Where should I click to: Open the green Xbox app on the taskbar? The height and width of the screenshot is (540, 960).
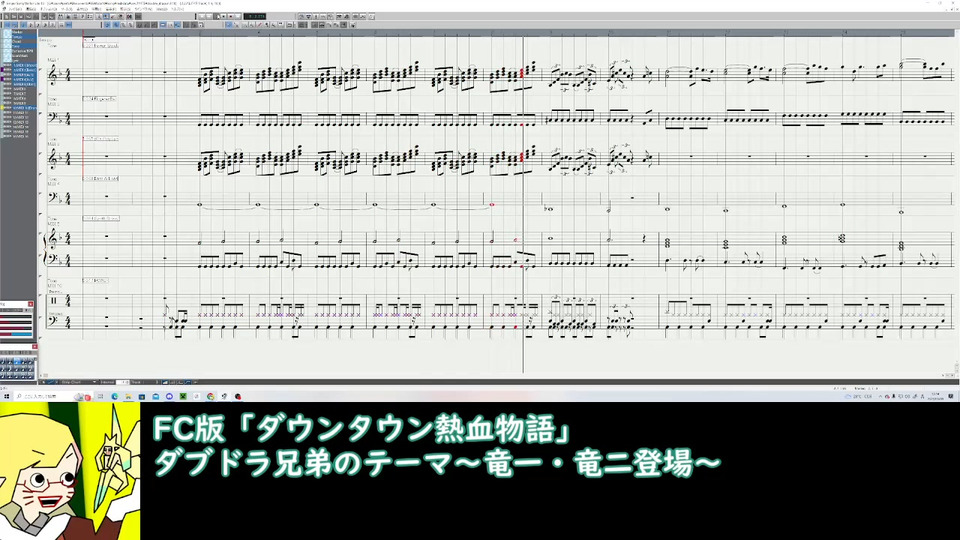click(x=182, y=397)
